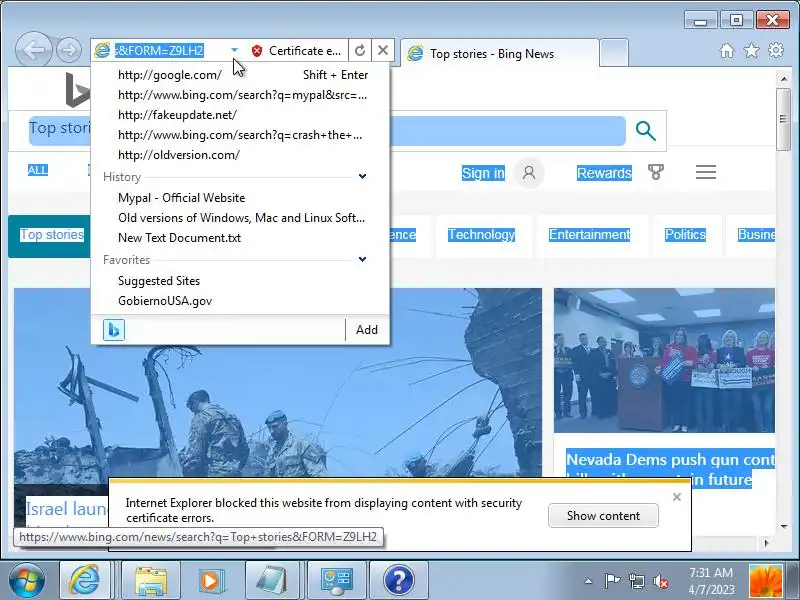Click the network tray icon
Screen dimensions: 800x600
click(636, 581)
